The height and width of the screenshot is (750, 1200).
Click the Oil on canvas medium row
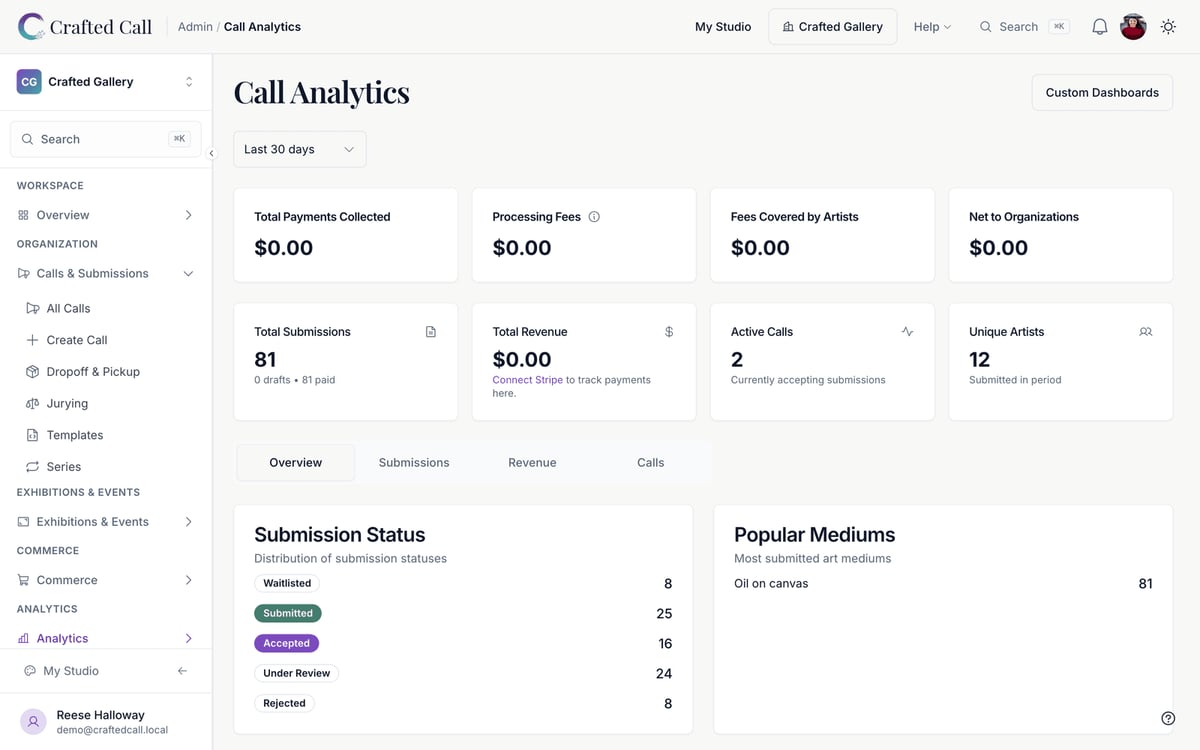[943, 584]
